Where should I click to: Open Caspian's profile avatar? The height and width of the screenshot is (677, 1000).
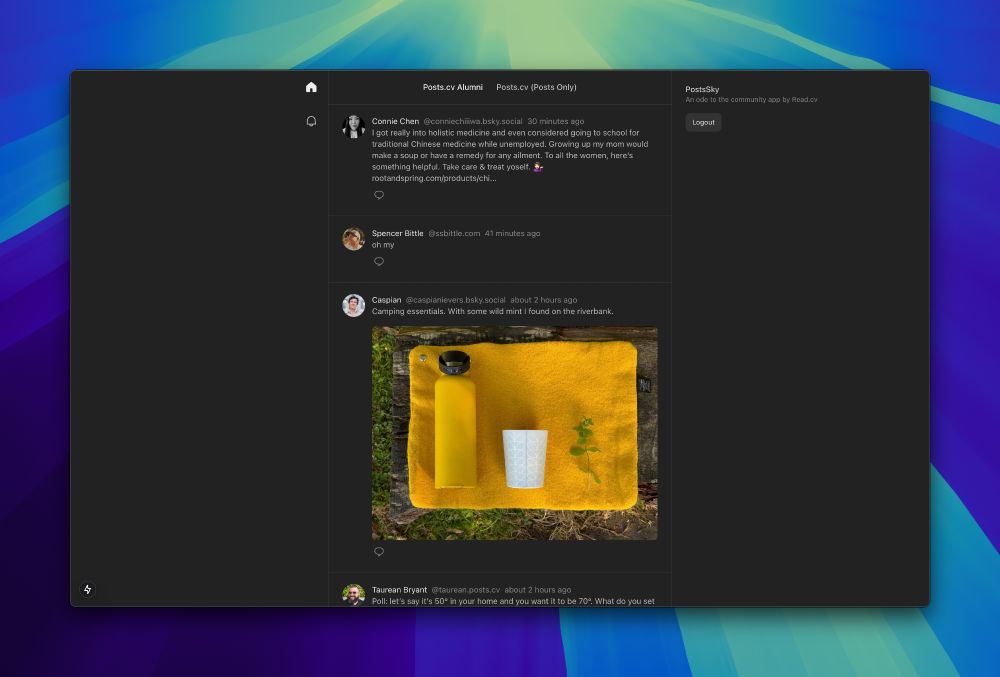pos(353,305)
